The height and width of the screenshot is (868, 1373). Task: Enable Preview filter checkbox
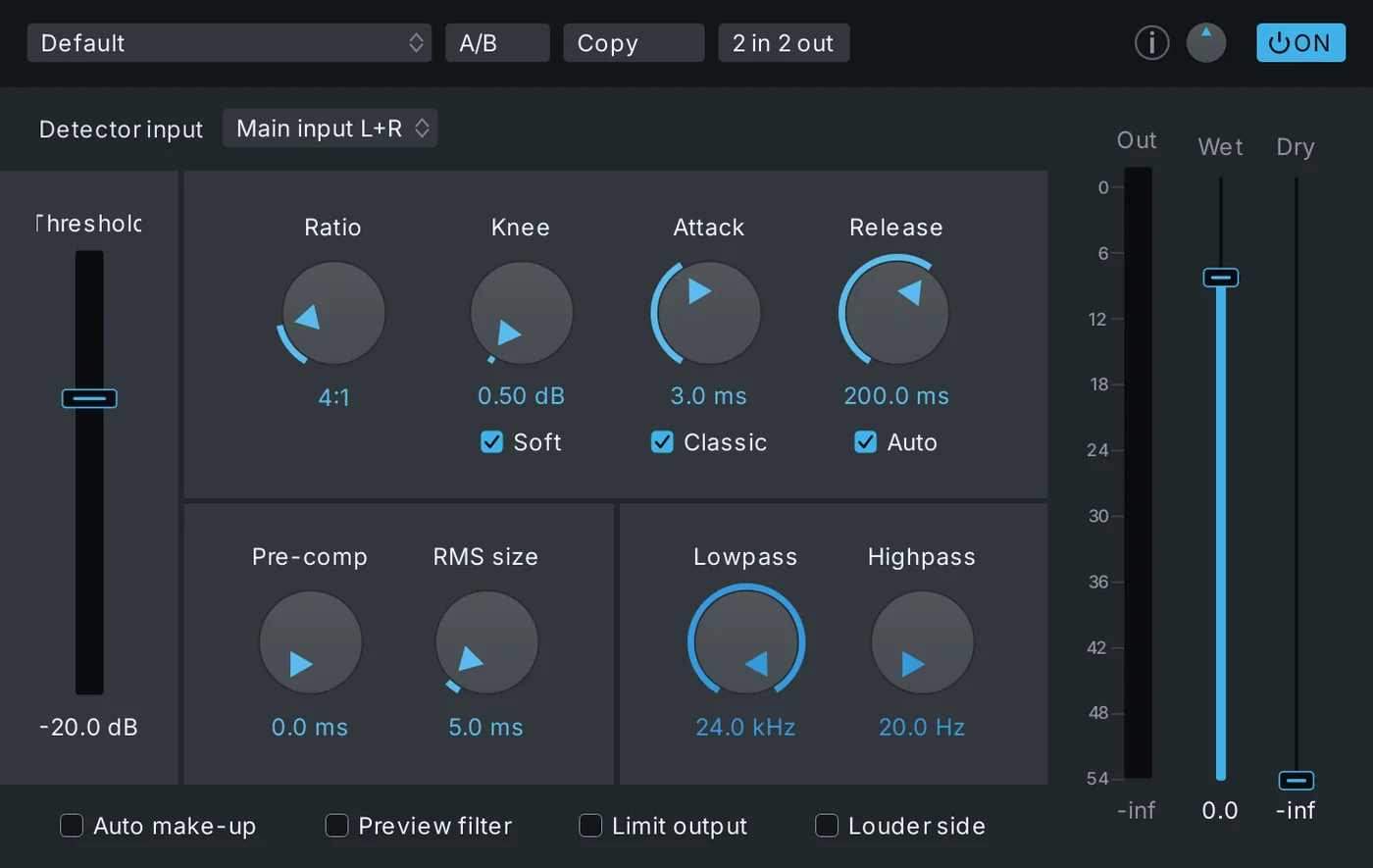coord(336,826)
